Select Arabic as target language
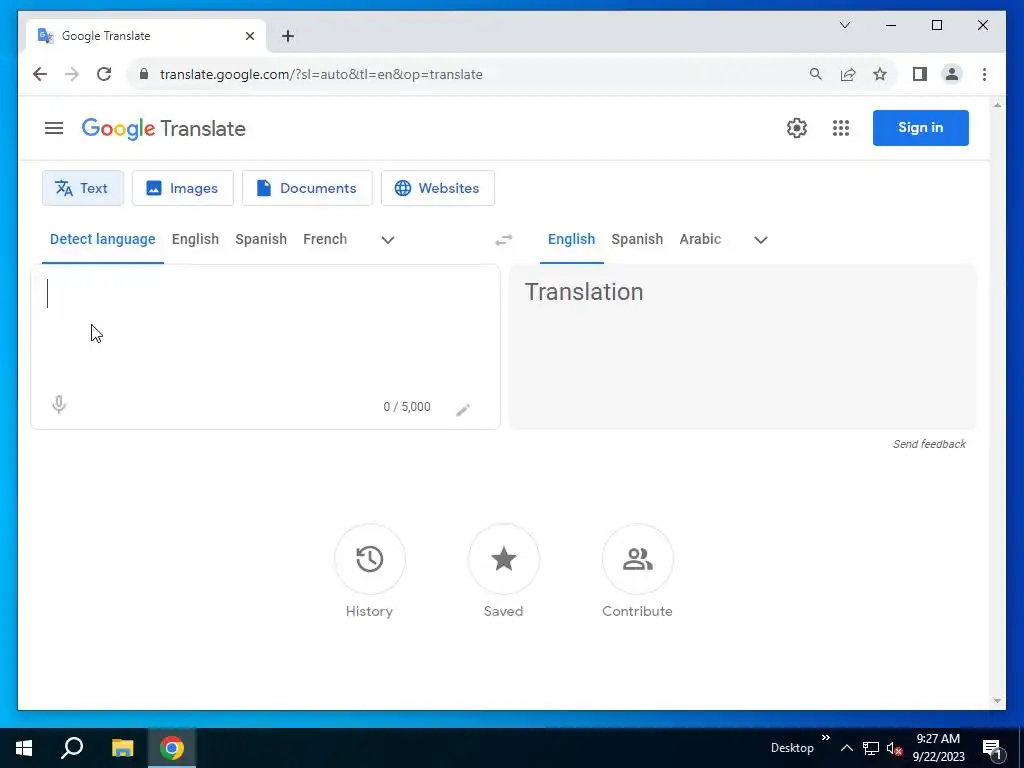 (700, 239)
